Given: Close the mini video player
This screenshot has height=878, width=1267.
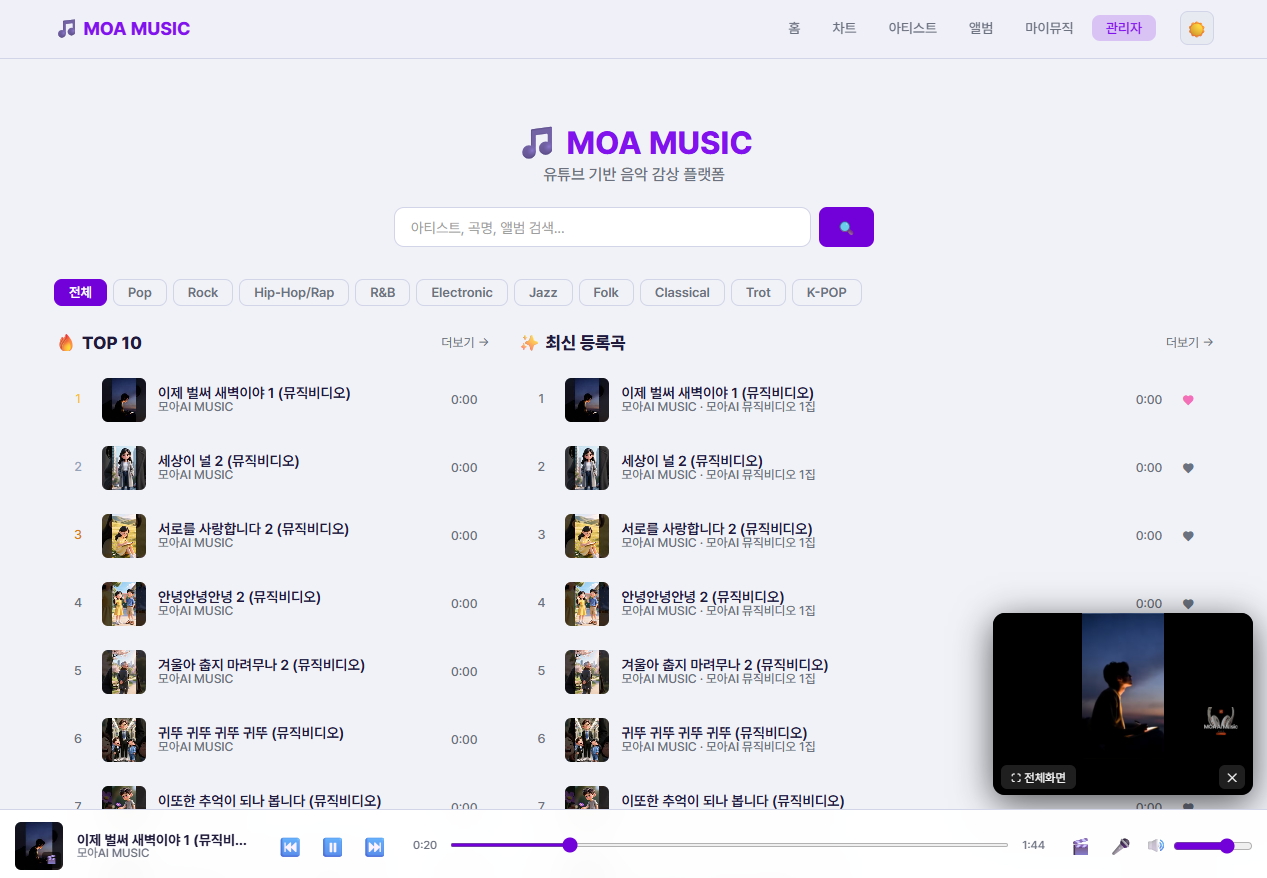Looking at the screenshot, I should coord(1232,777).
